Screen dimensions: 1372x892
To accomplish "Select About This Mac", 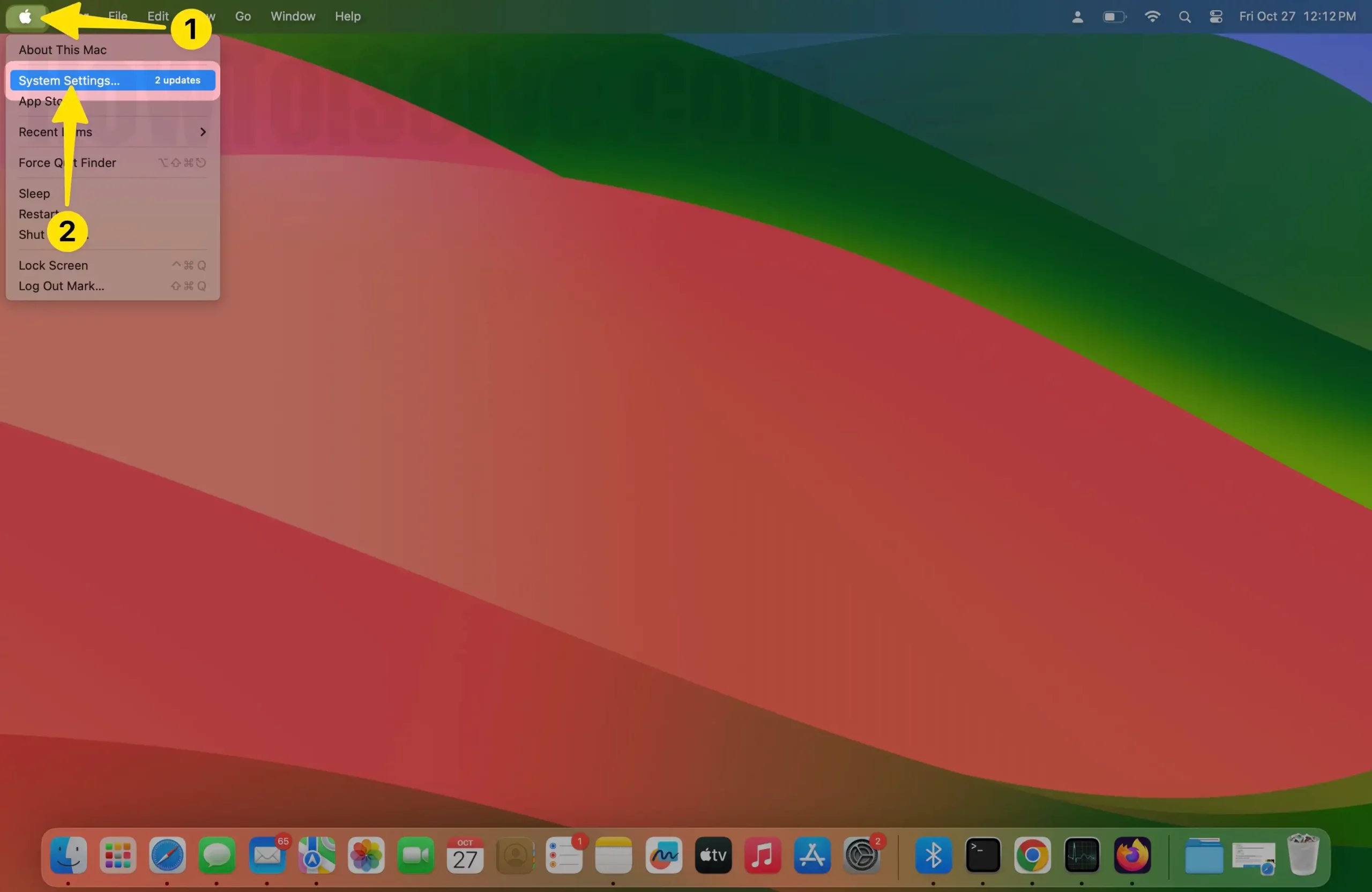I will point(62,49).
